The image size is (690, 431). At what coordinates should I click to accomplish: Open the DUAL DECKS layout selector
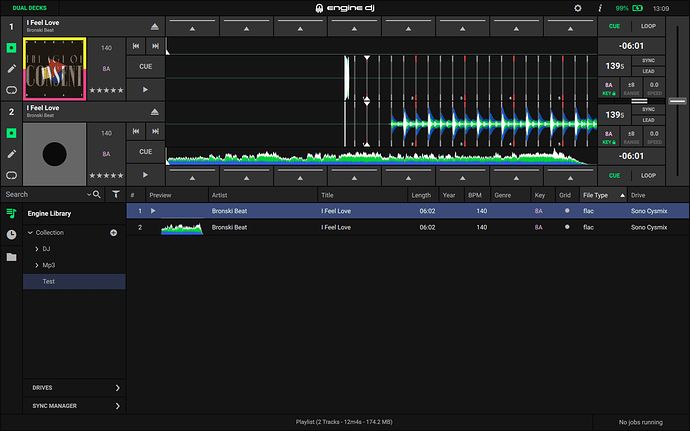(x=29, y=8)
